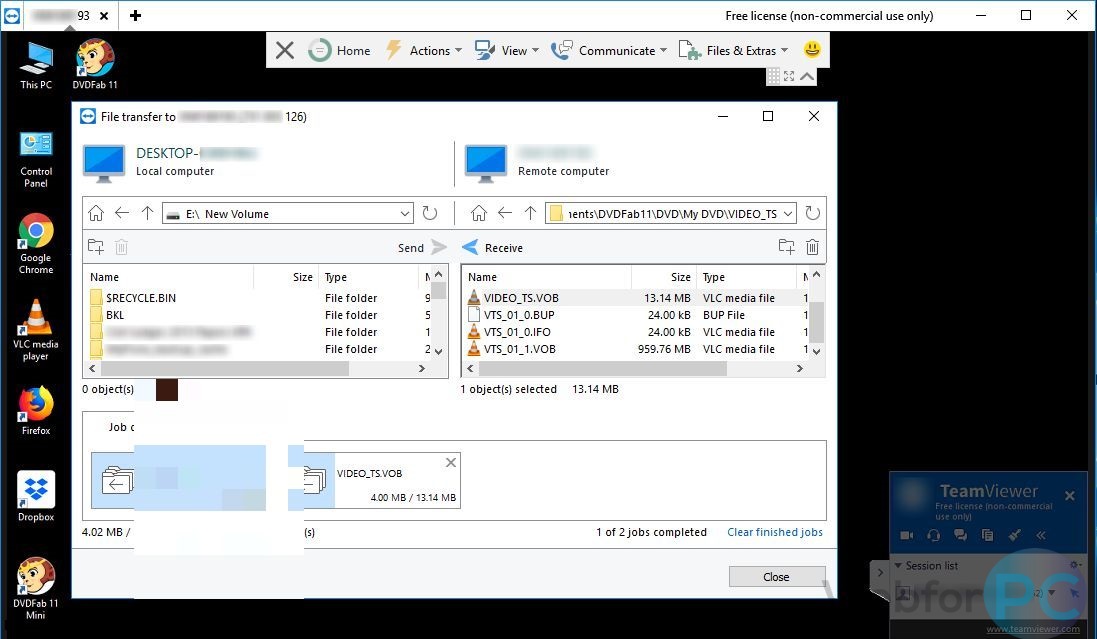The width and height of the screenshot is (1097, 639).
Task: Go back in local computer pane
Action: click(x=122, y=213)
